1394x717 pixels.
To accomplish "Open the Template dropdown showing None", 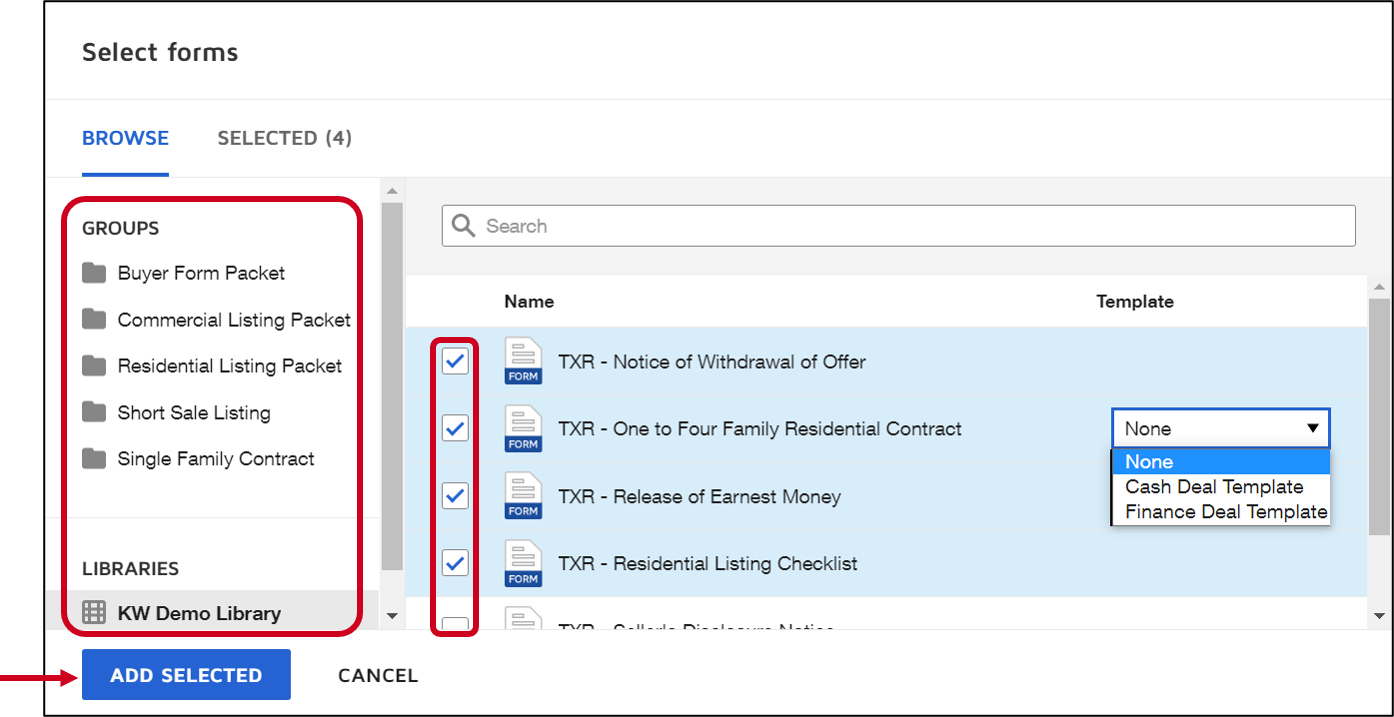I will coord(1221,428).
